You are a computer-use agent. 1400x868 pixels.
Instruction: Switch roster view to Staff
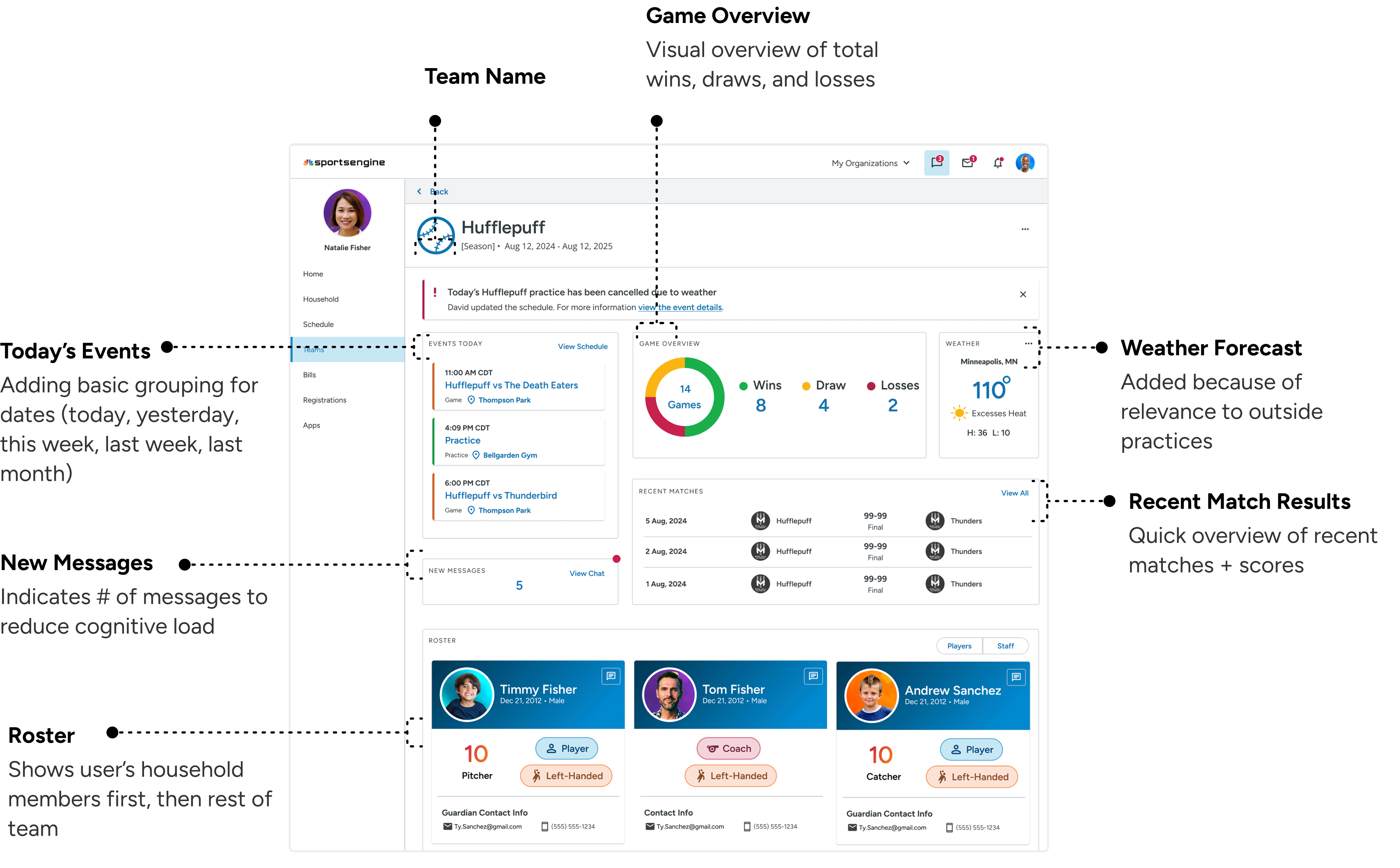[x=1005, y=646]
